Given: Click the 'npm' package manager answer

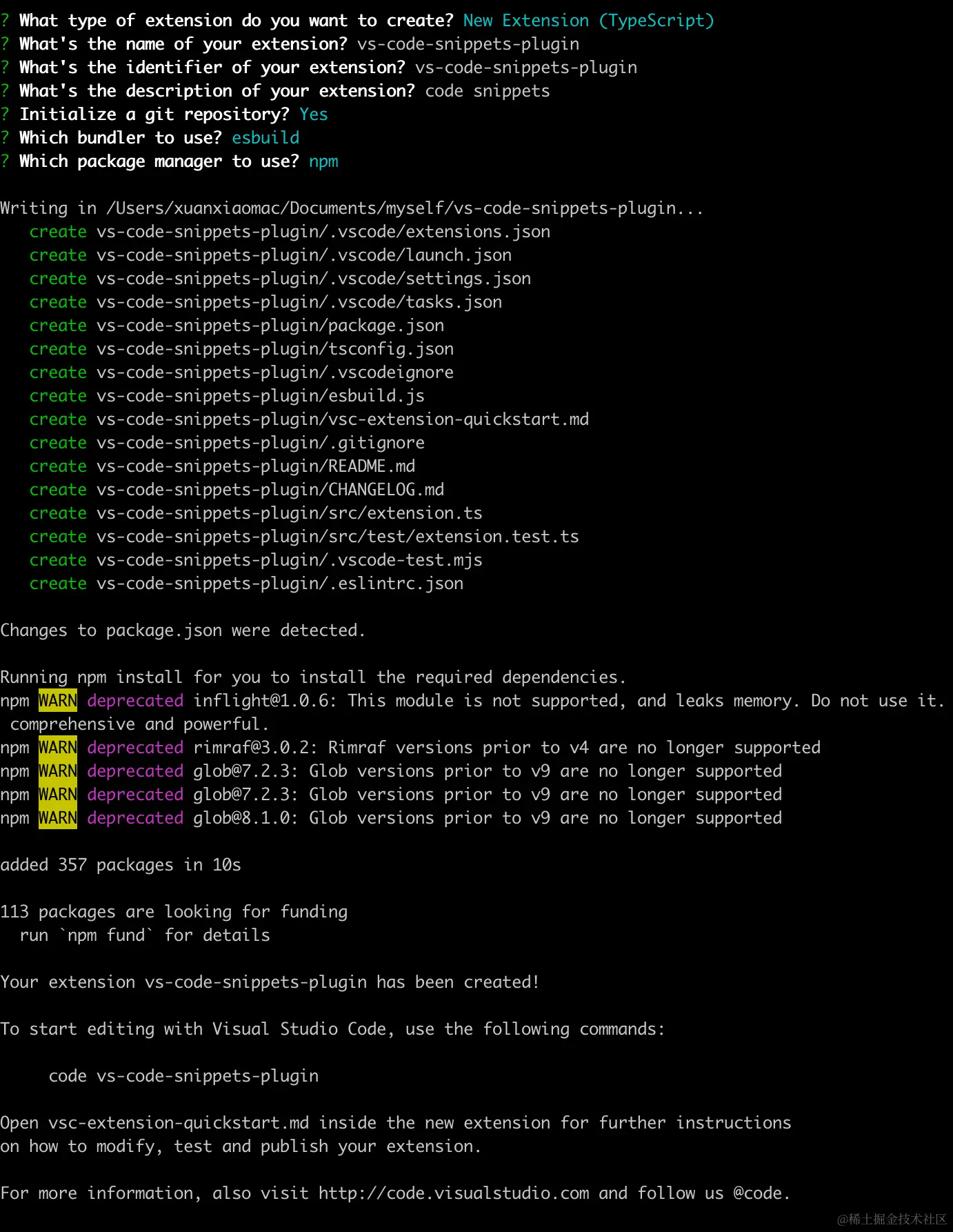Looking at the screenshot, I should [323, 161].
